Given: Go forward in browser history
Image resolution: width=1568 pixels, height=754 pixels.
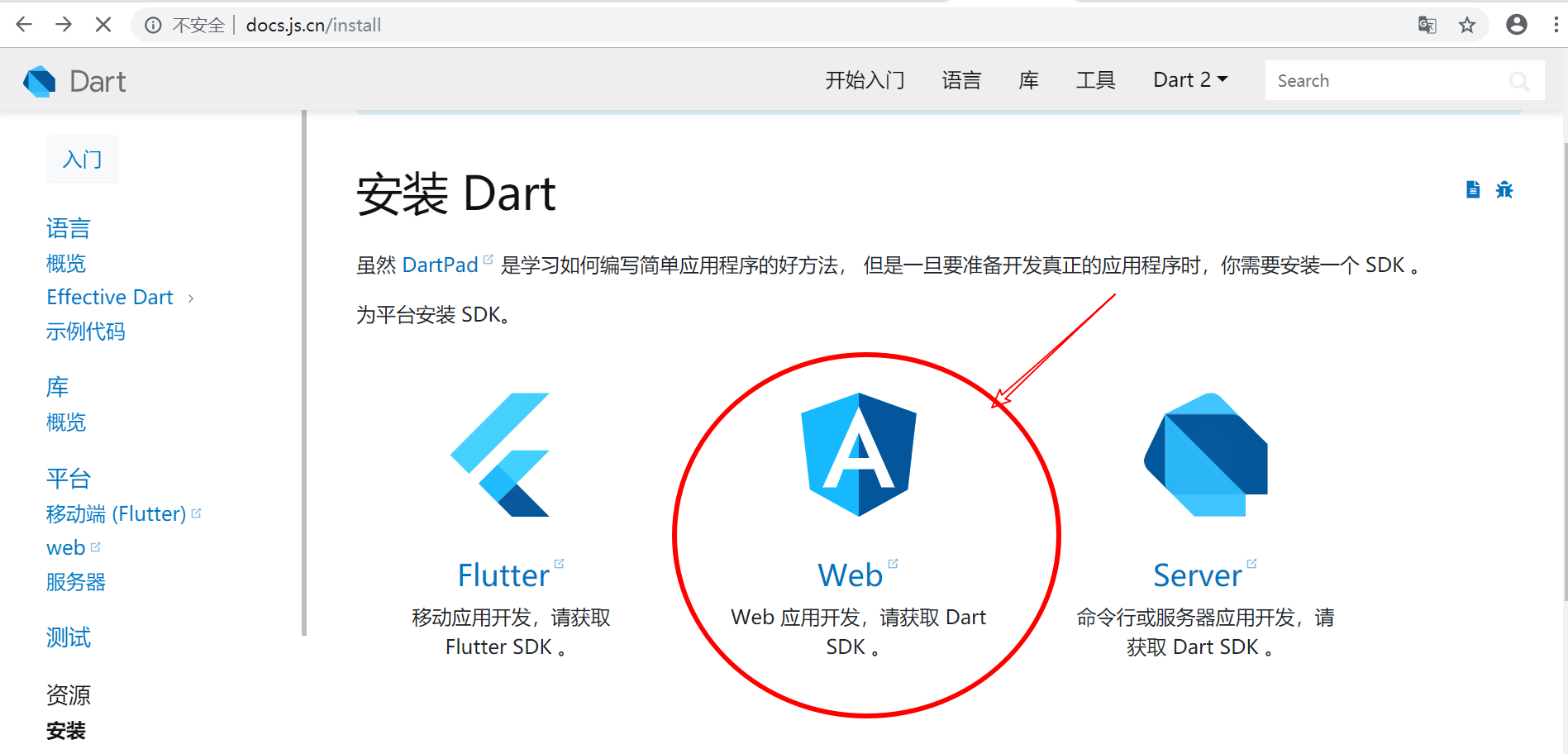Looking at the screenshot, I should 64,25.
